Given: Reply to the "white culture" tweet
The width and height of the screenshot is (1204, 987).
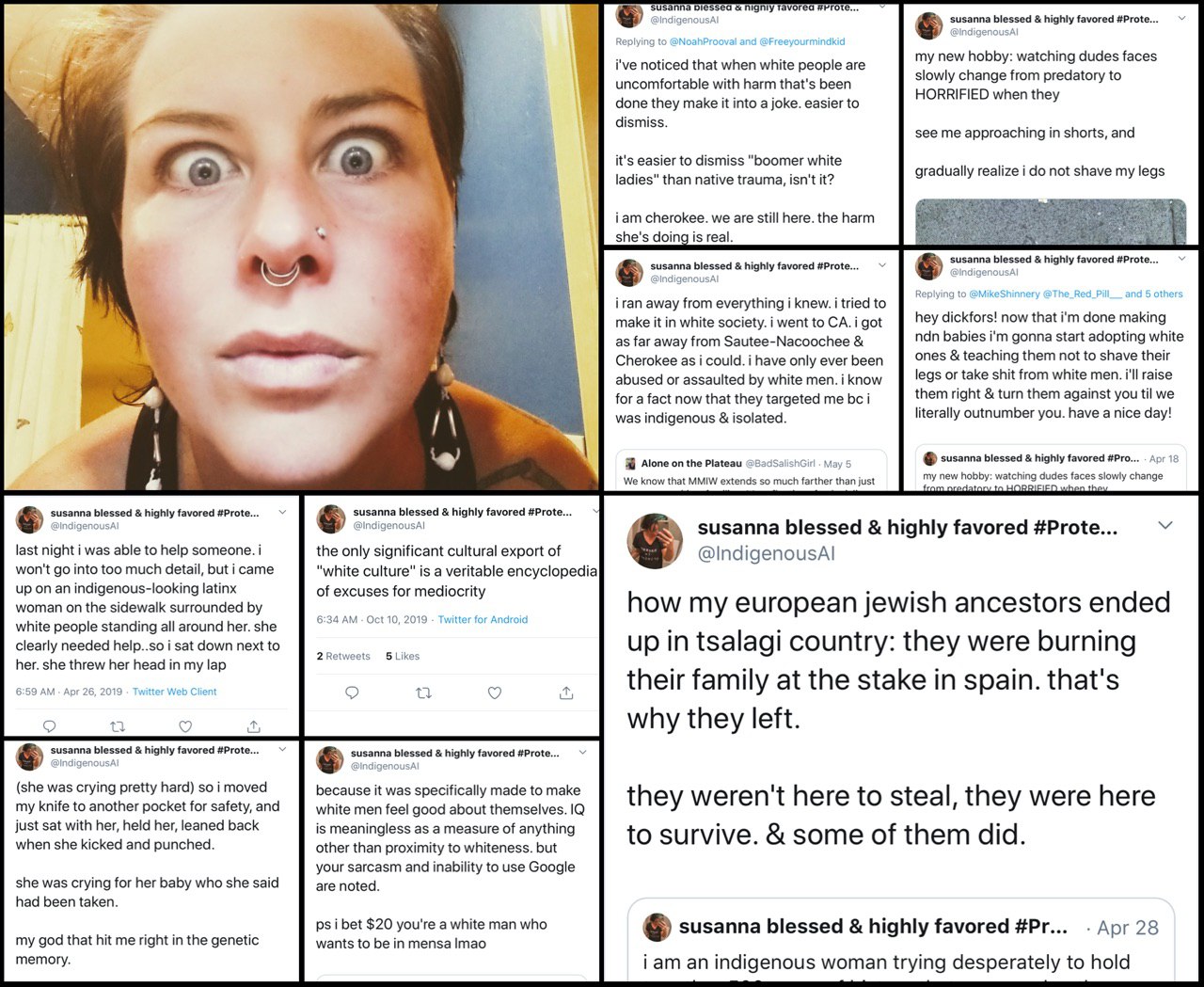Looking at the screenshot, I should pos(352,692).
